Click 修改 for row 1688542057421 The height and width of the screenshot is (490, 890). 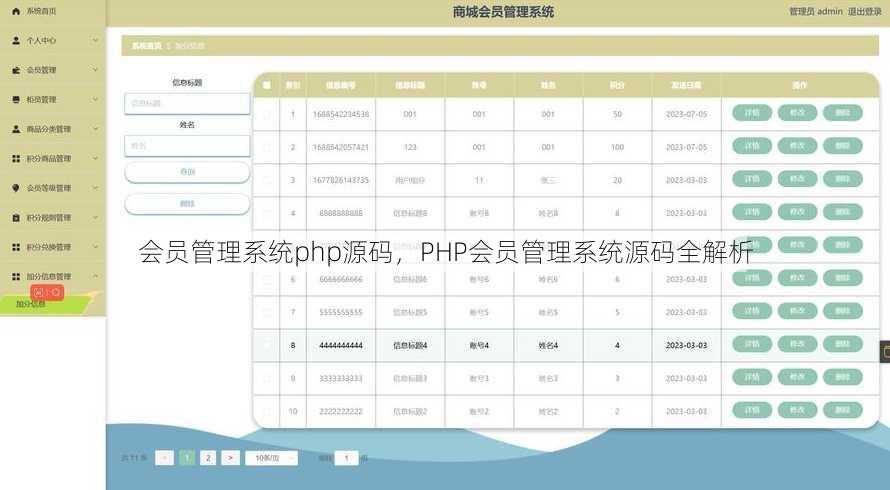(797, 146)
